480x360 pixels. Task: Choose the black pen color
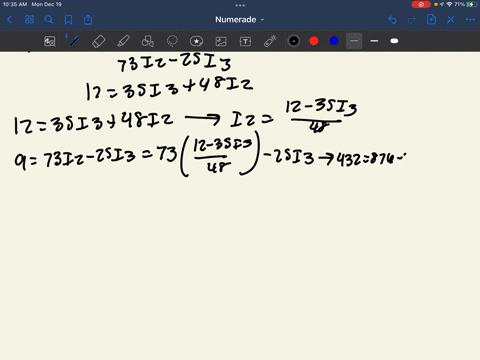tap(294, 41)
